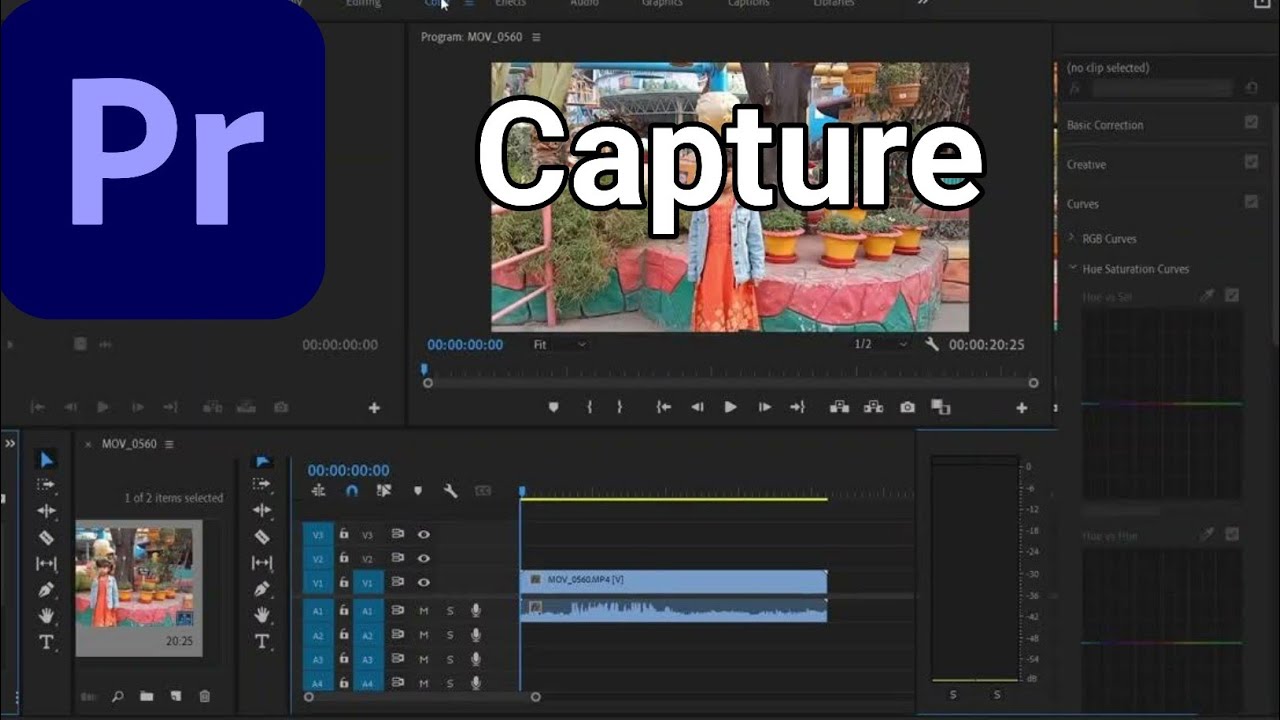
Task: Click Program monitor playhead timecode 00:00:00:00
Action: tap(465, 344)
